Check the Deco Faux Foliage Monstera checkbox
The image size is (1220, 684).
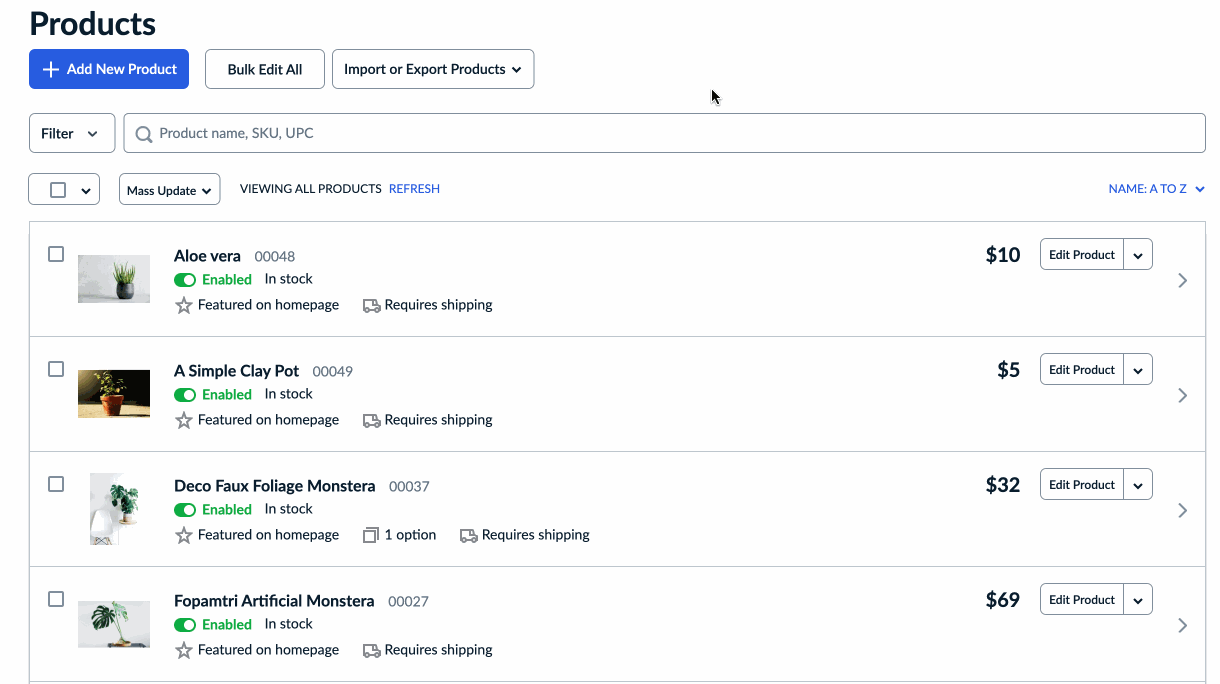point(57,484)
